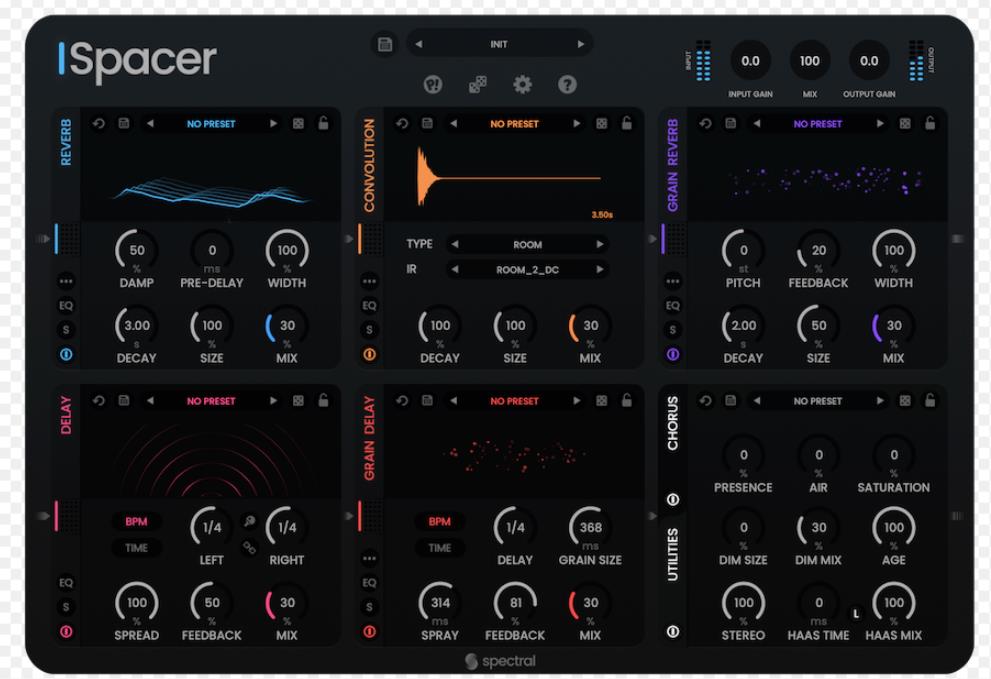This screenshot has height=679, width=991.
Task: Reset the Reverb module
Action: tap(99, 123)
